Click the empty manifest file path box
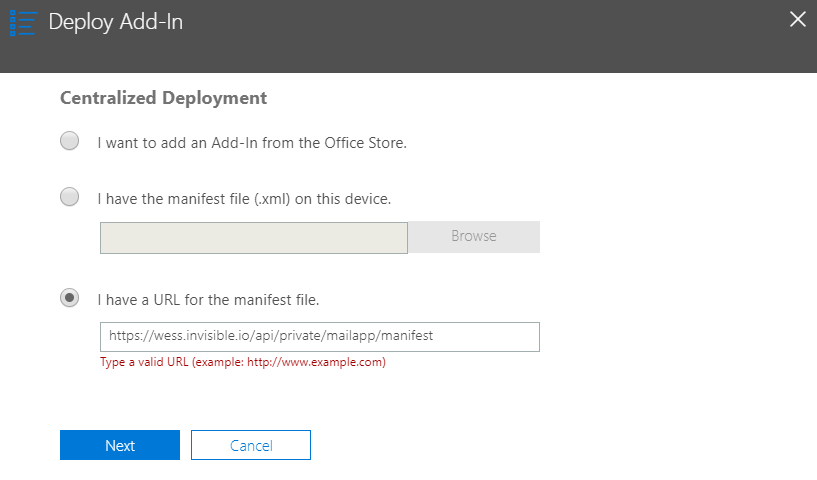817x480 pixels. click(x=254, y=238)
